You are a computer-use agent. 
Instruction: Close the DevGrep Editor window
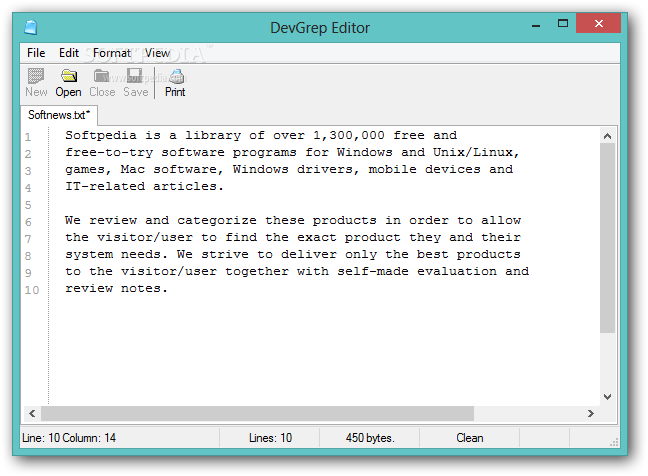[x=598, y=23]
